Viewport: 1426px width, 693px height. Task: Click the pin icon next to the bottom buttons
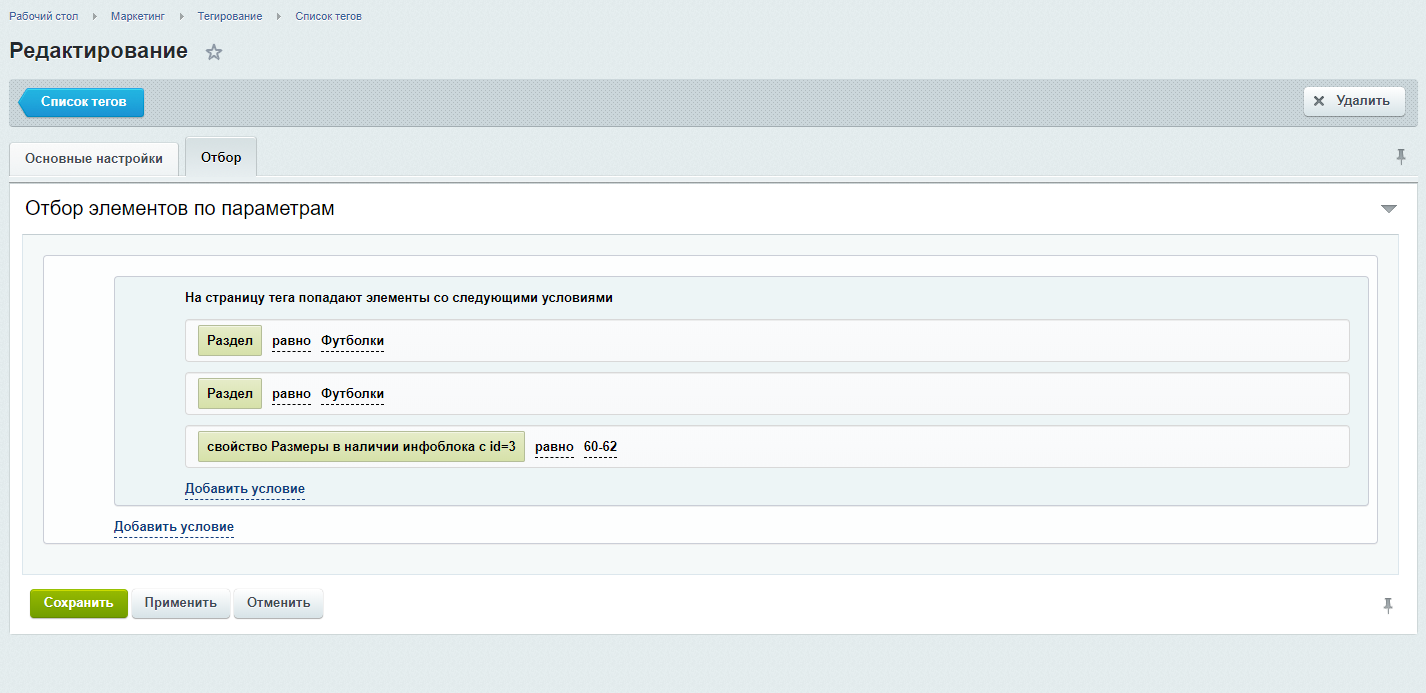pyautogui.click(x=1388, y=605)
